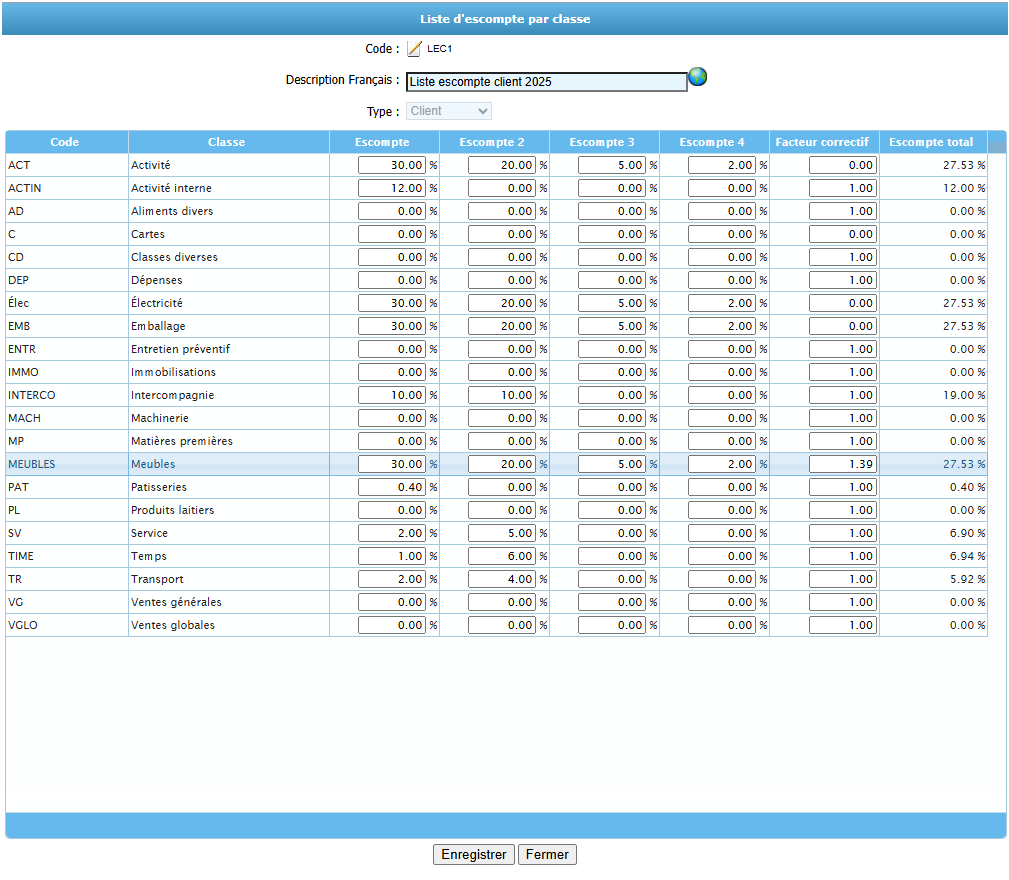
Task: Click the Escompte 3 column header
Action: [604, 142]
